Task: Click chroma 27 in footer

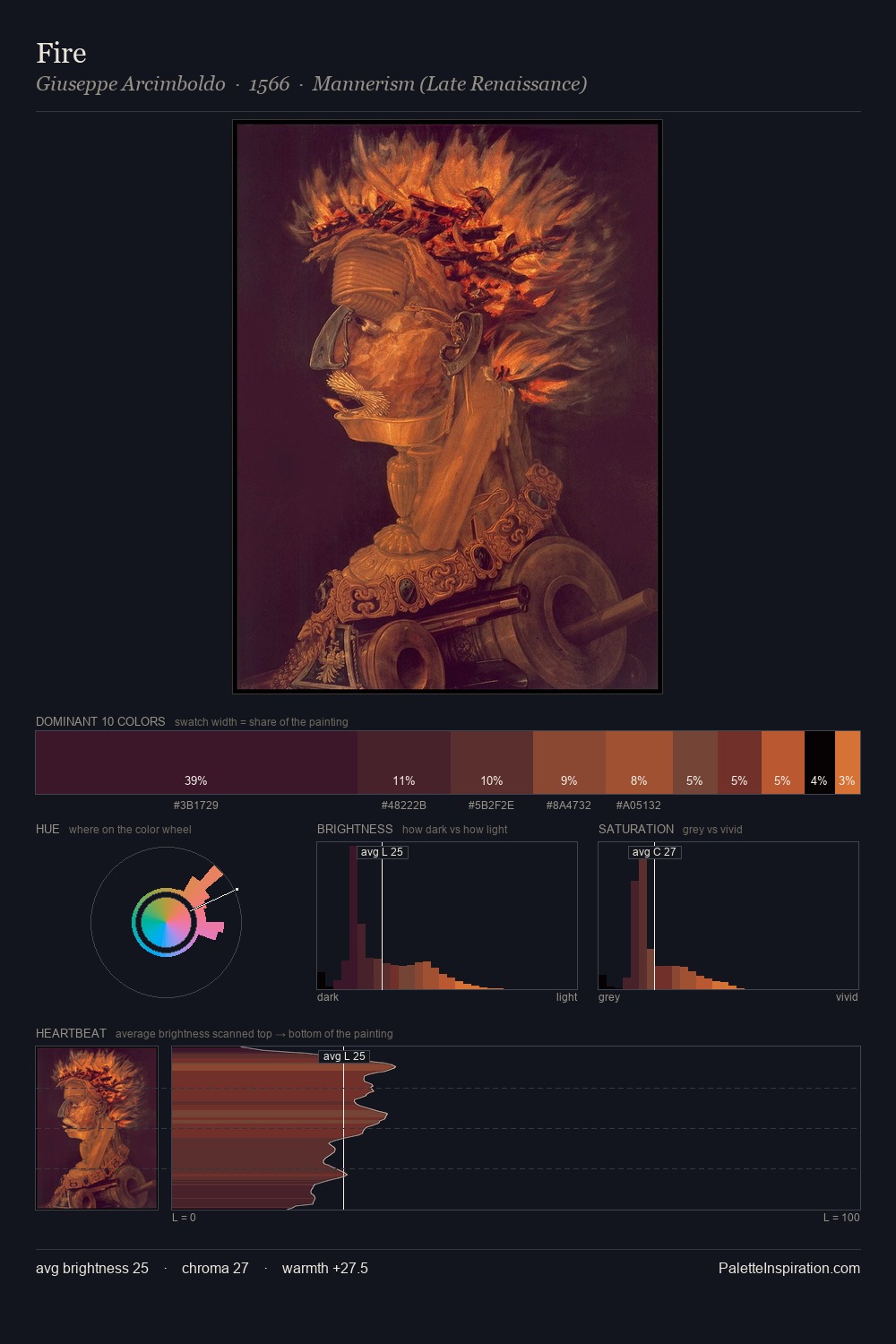Action: pyautogui.click(x=215, y=1268)
